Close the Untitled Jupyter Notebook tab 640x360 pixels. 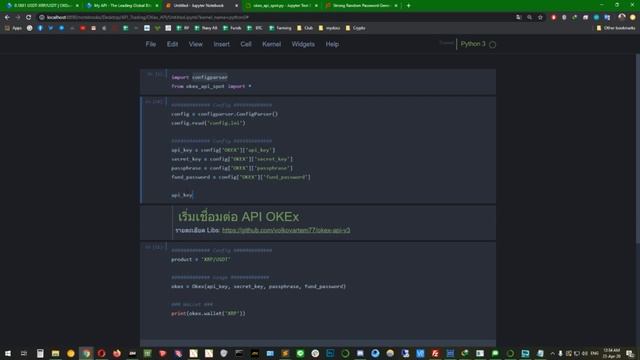(236, 6)
